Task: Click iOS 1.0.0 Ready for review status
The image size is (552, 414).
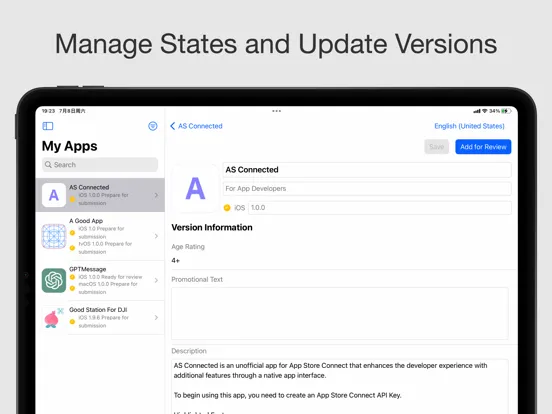Action: click(110, 277)
